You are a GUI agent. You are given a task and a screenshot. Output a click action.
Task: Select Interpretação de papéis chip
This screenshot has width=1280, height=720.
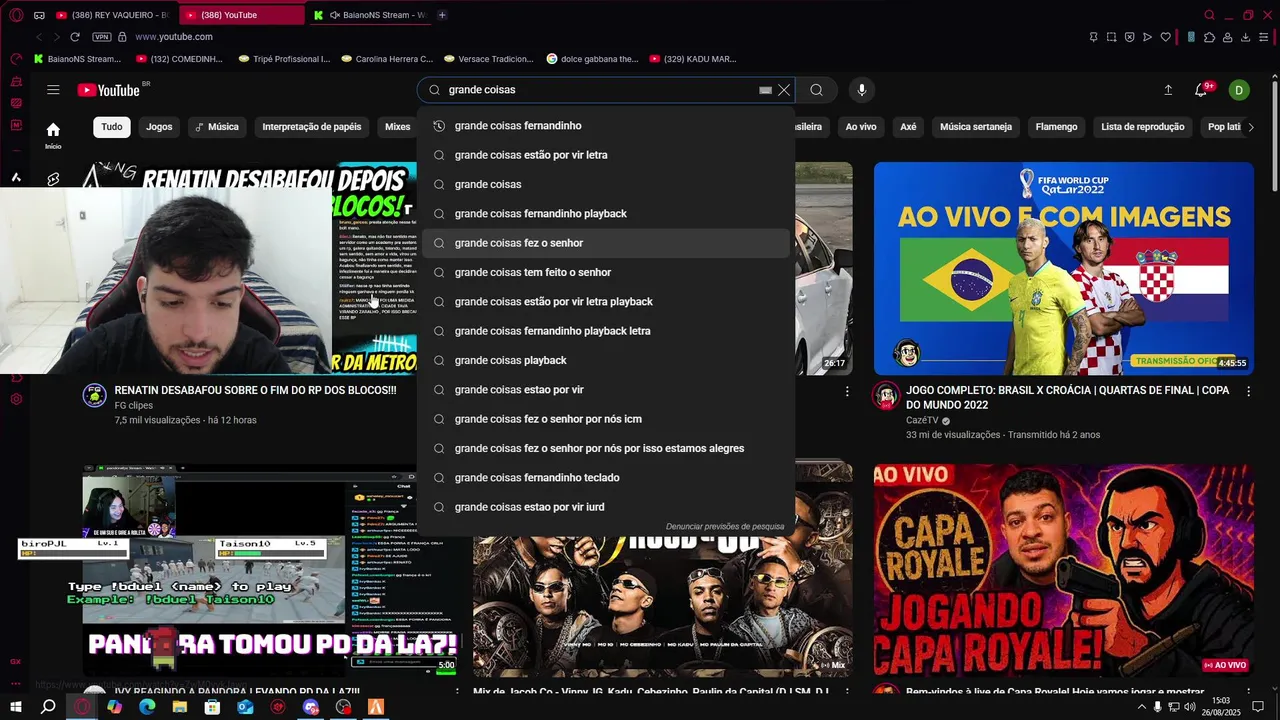312,127
